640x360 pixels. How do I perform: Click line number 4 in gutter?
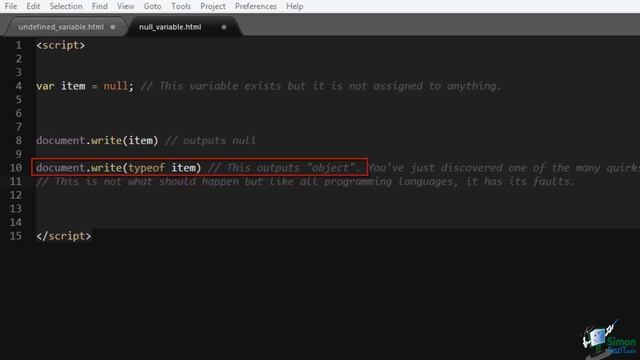tap(19, 86)
